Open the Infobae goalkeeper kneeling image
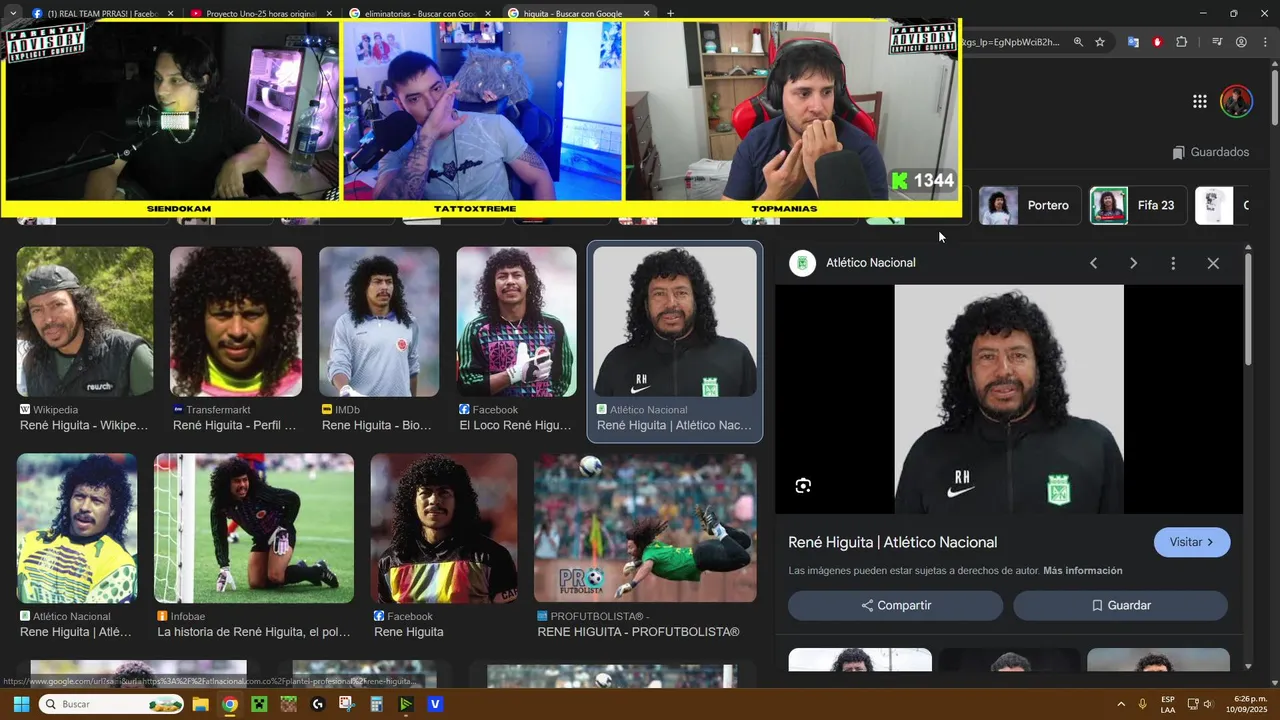This screenshot has width=1280, height=720. (x=254, y=528)
